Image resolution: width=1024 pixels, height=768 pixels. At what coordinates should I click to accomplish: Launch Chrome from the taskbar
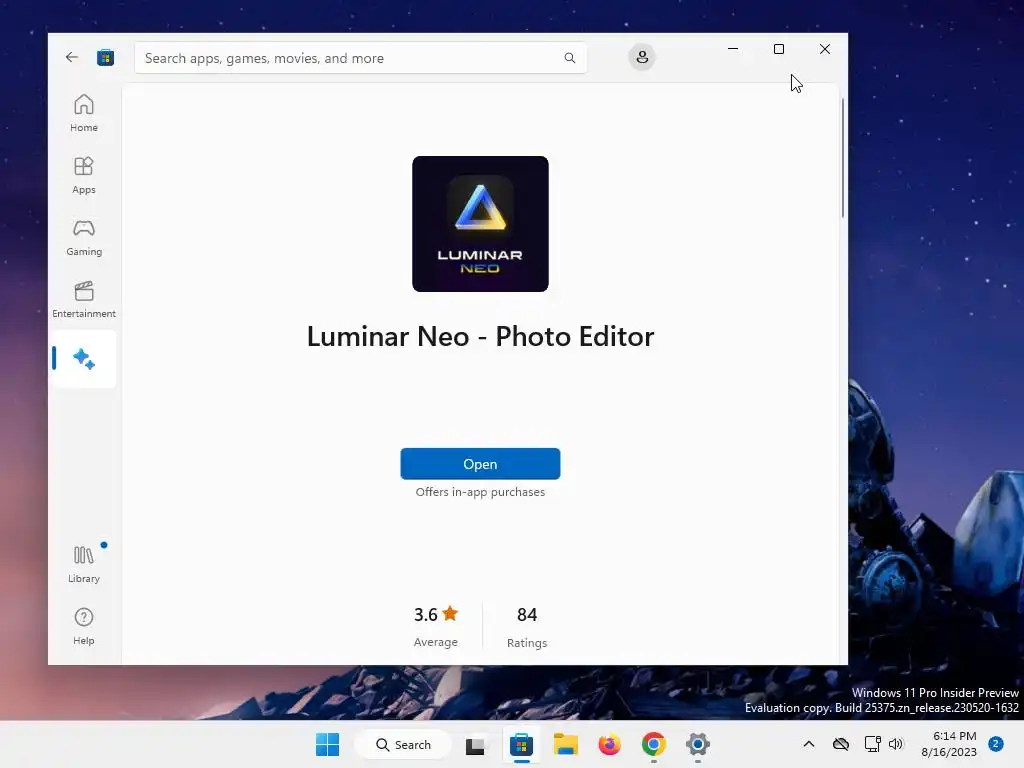coord(654,744)
